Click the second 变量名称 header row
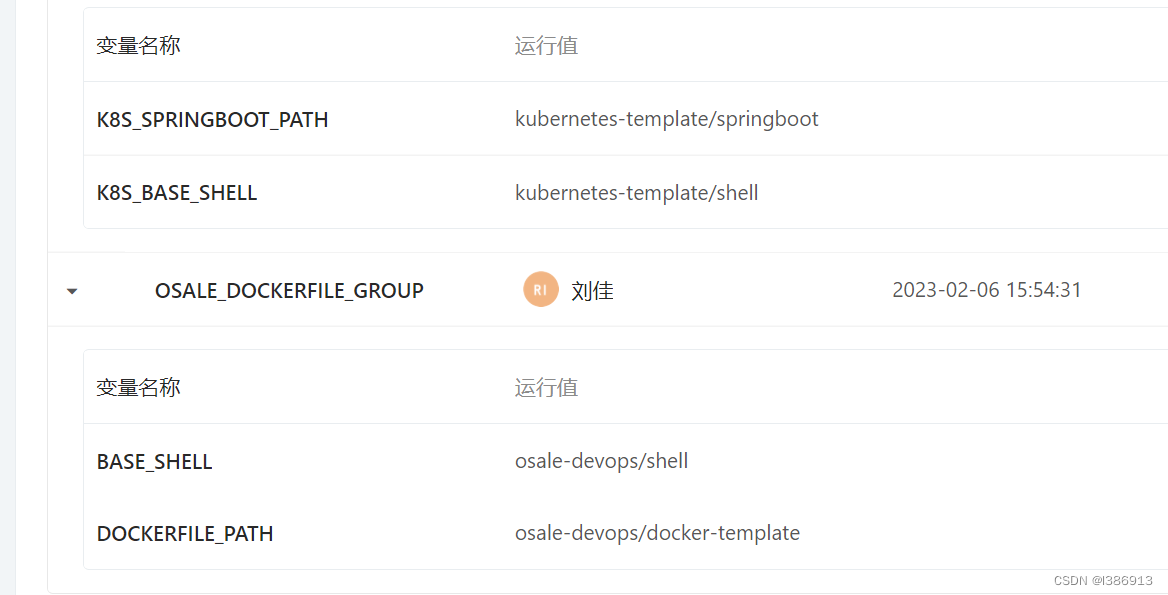Viewport: 1168px width, 595px height. click(137, 387)
